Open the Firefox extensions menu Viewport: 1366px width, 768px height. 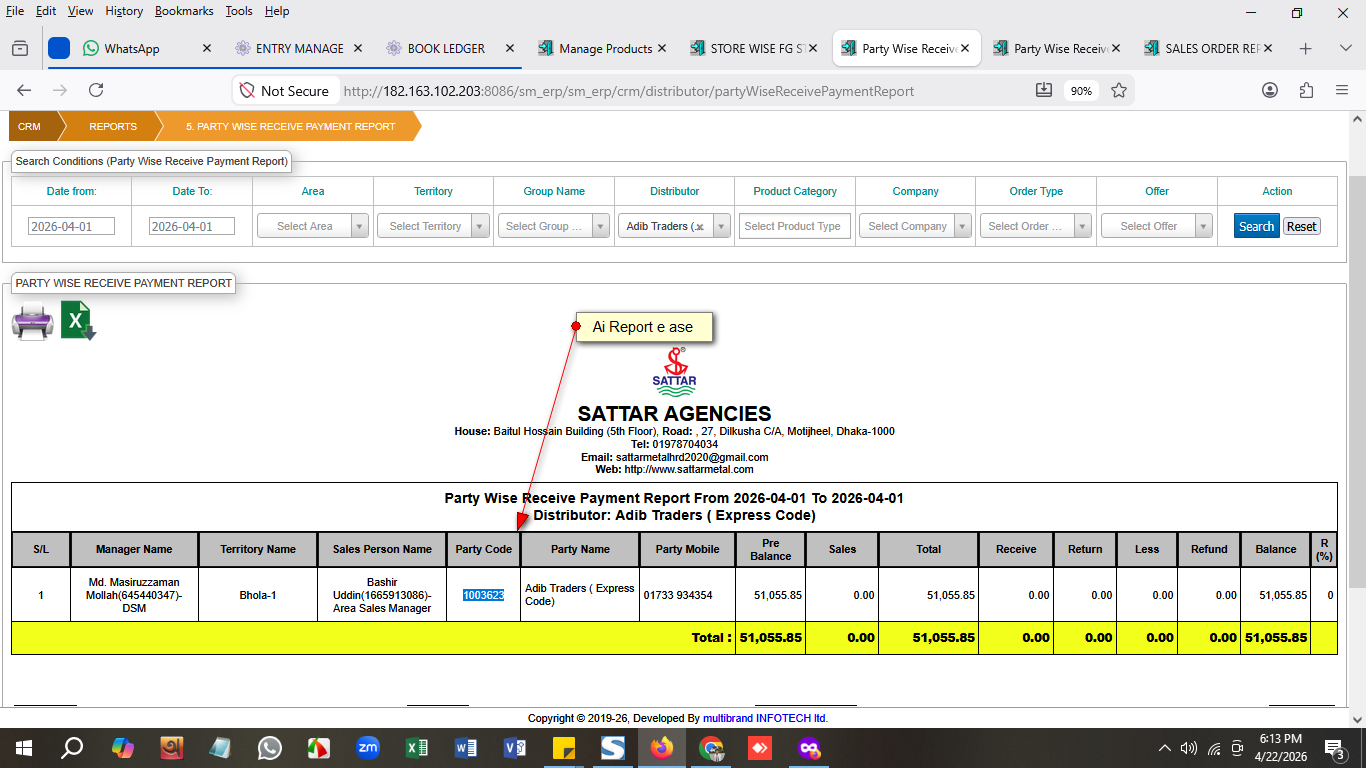point(1306,90)
